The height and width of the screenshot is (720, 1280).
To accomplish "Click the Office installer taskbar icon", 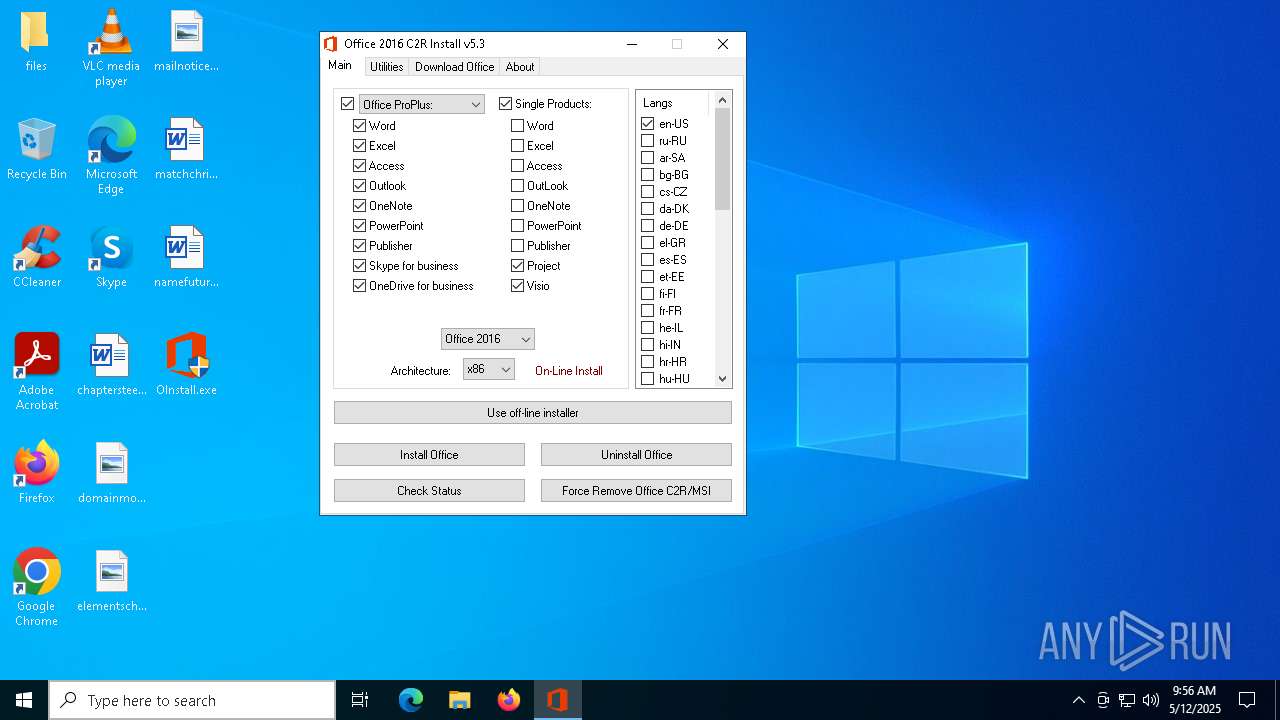I will point(557,700).
